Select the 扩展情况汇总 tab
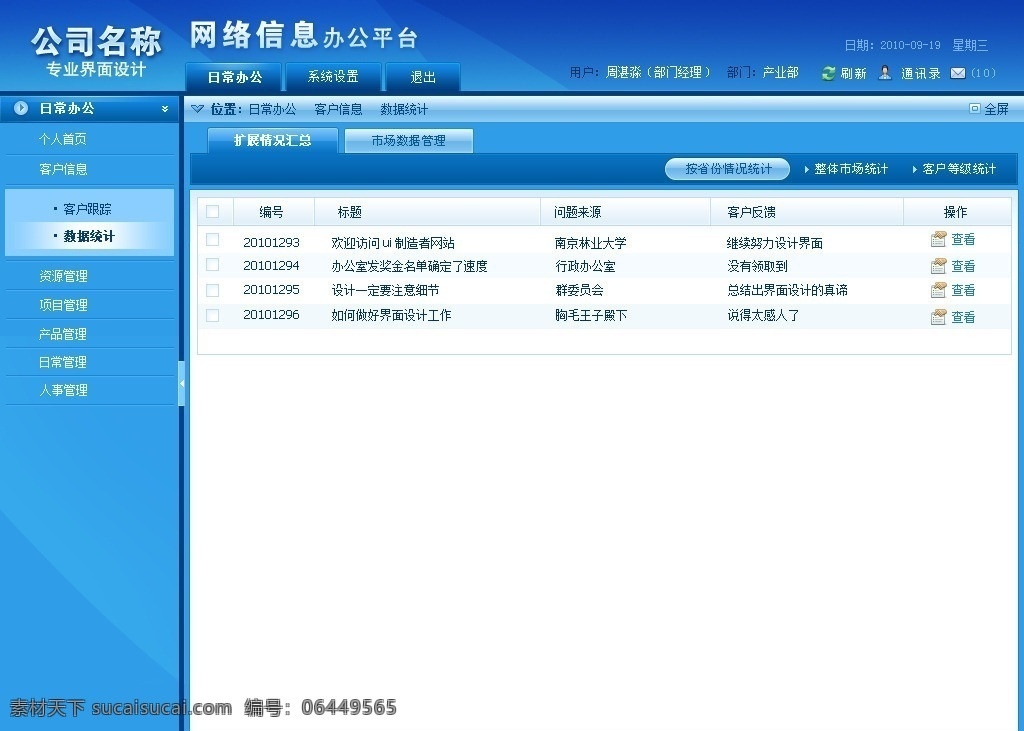 [272, 140]
